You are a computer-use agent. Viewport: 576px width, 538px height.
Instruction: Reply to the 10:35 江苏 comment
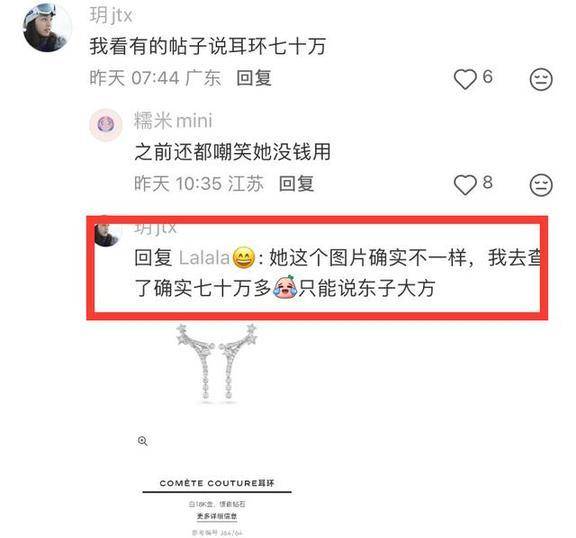[296, 184]
